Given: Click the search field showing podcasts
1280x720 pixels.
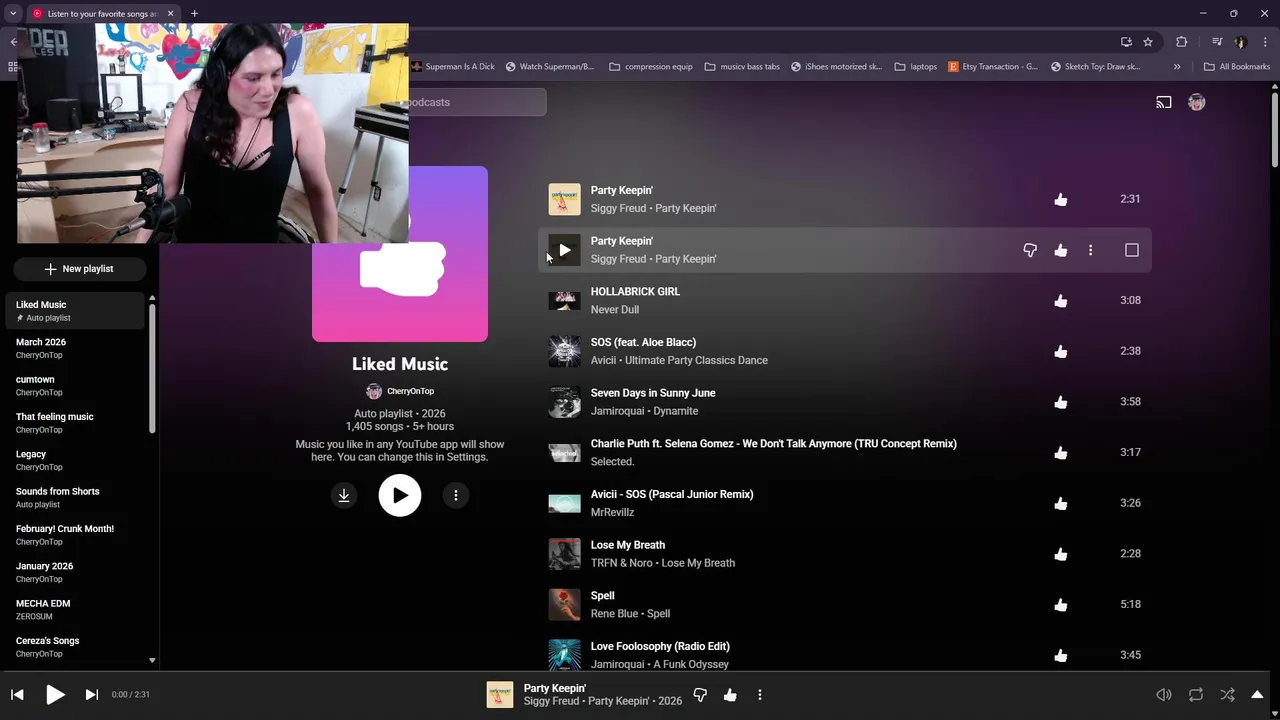Looking at the screenshot, I should (477, 102).
